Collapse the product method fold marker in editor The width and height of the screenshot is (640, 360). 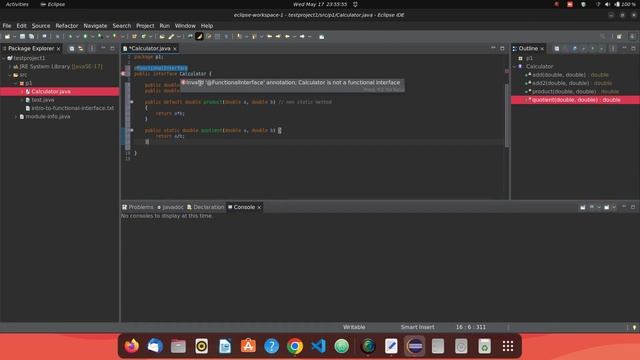coord(132,102)
